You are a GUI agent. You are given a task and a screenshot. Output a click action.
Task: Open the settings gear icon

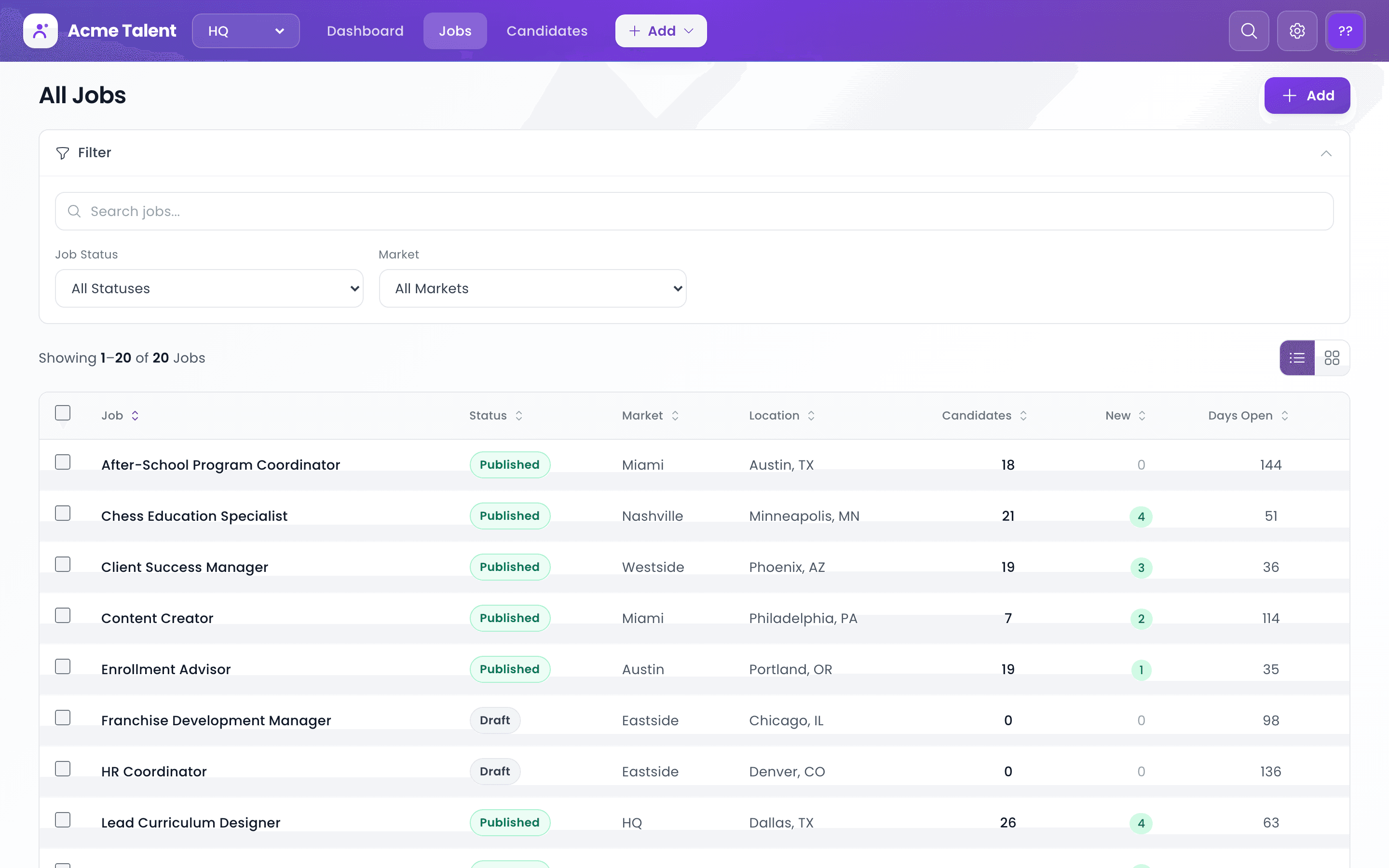pos(1296,31)
